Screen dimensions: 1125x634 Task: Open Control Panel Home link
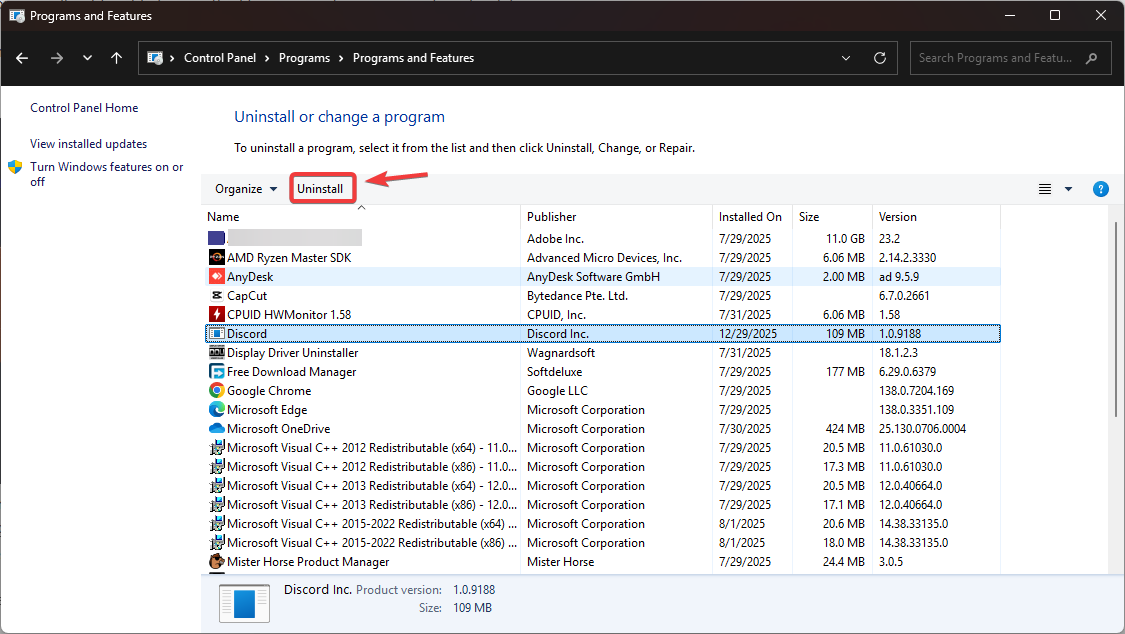coord(84,108)
